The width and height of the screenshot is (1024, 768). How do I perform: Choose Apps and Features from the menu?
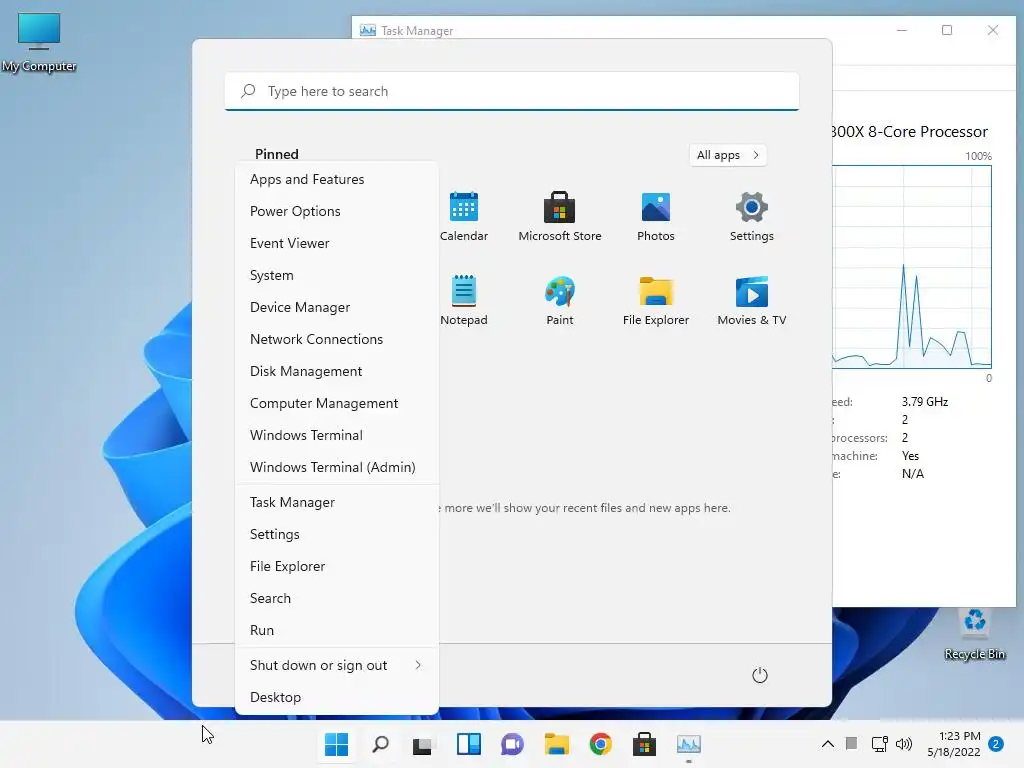336,179
